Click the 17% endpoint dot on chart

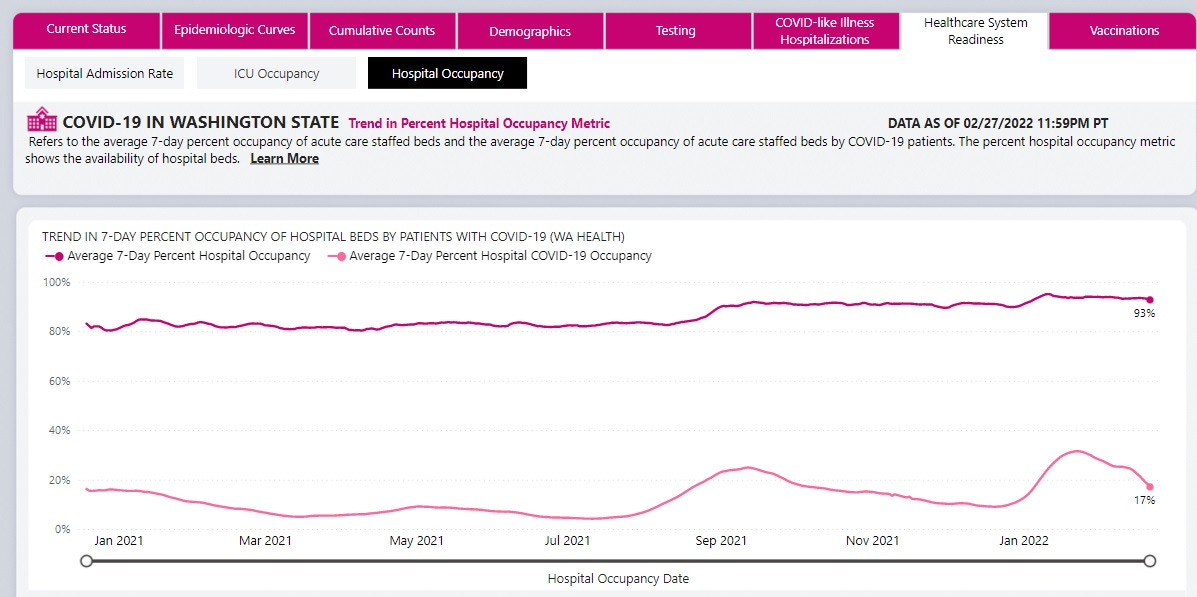(x=1150, y=486)
